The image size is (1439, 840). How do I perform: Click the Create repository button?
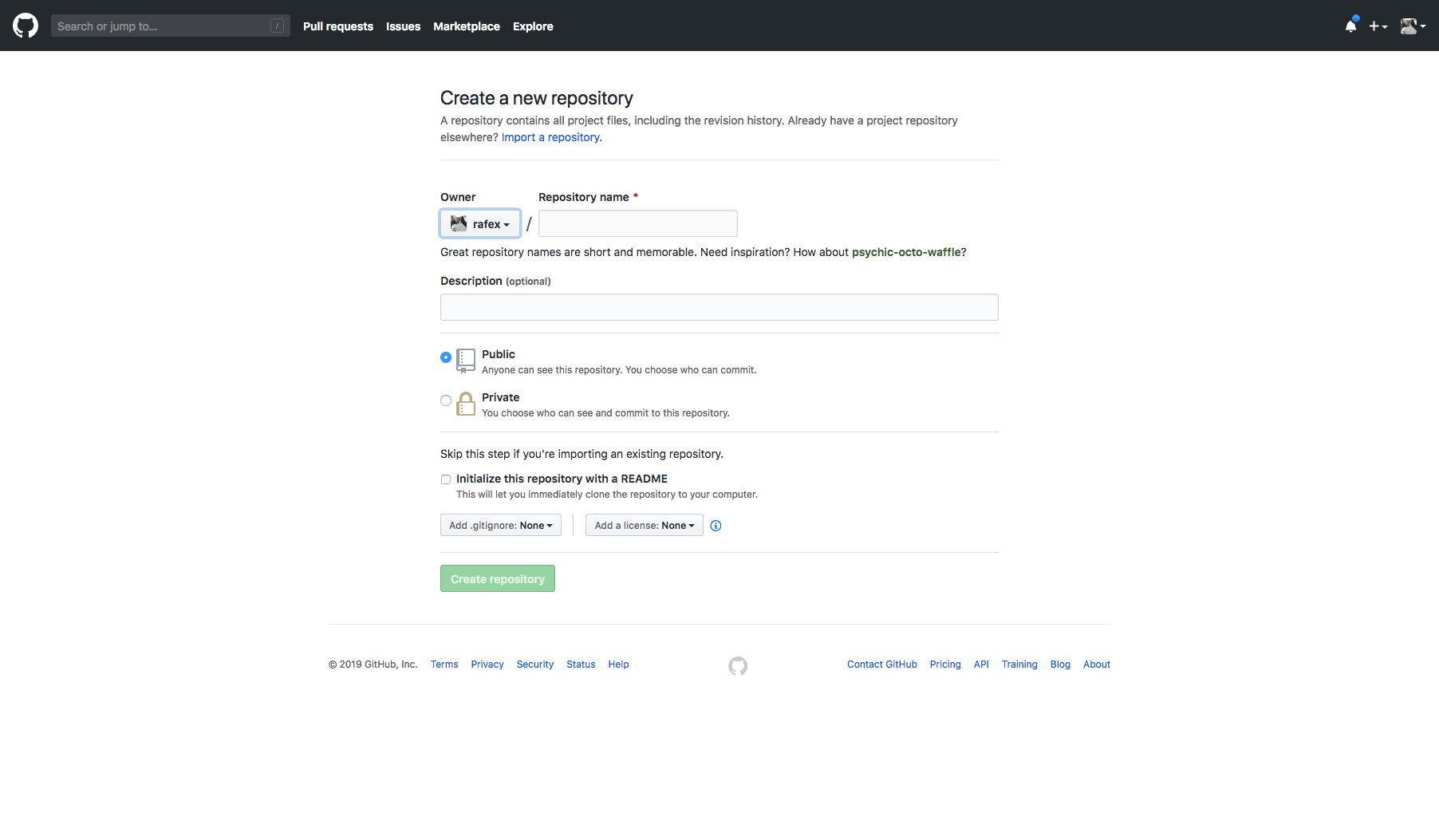[497, 578]
